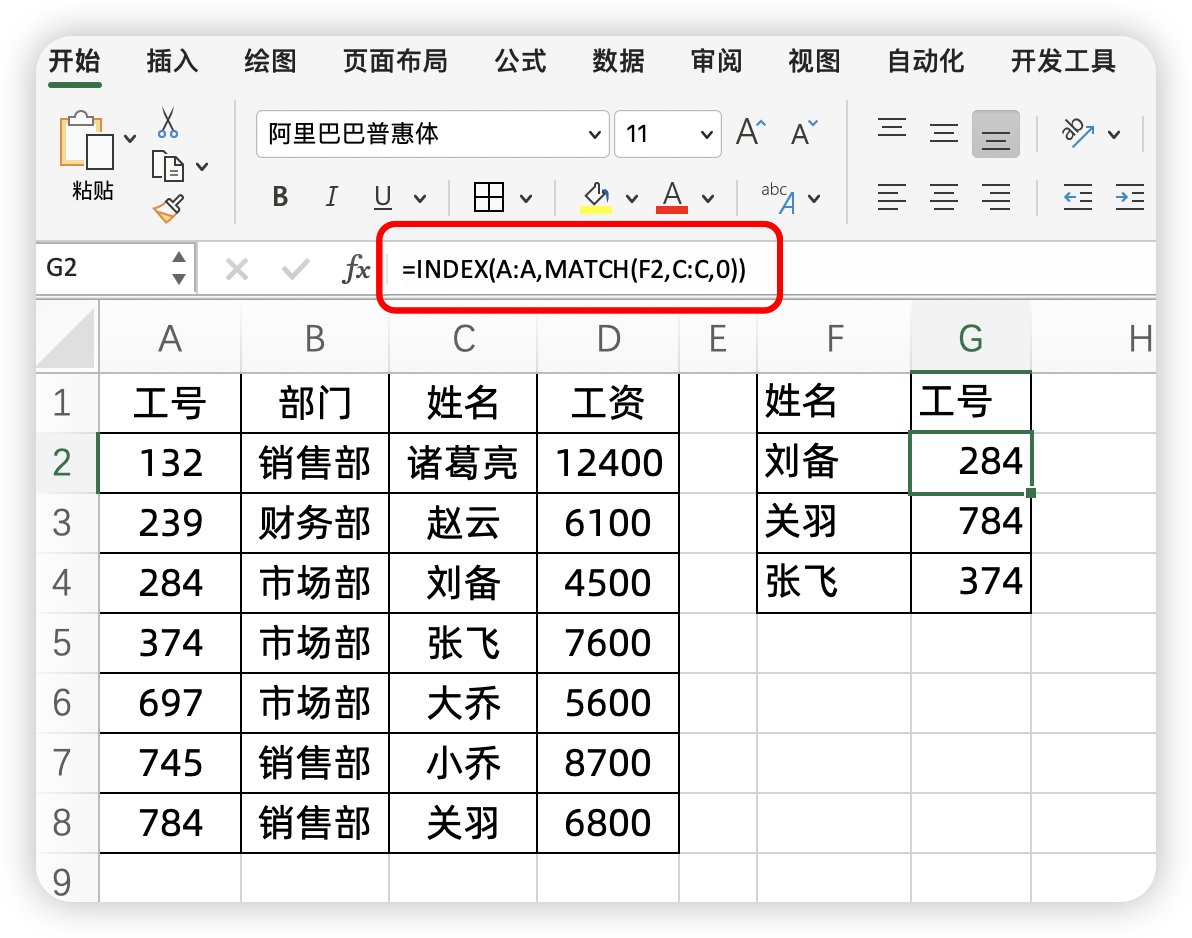
Task: Open the 自动化 tab
Action: [x=926, y=62]
